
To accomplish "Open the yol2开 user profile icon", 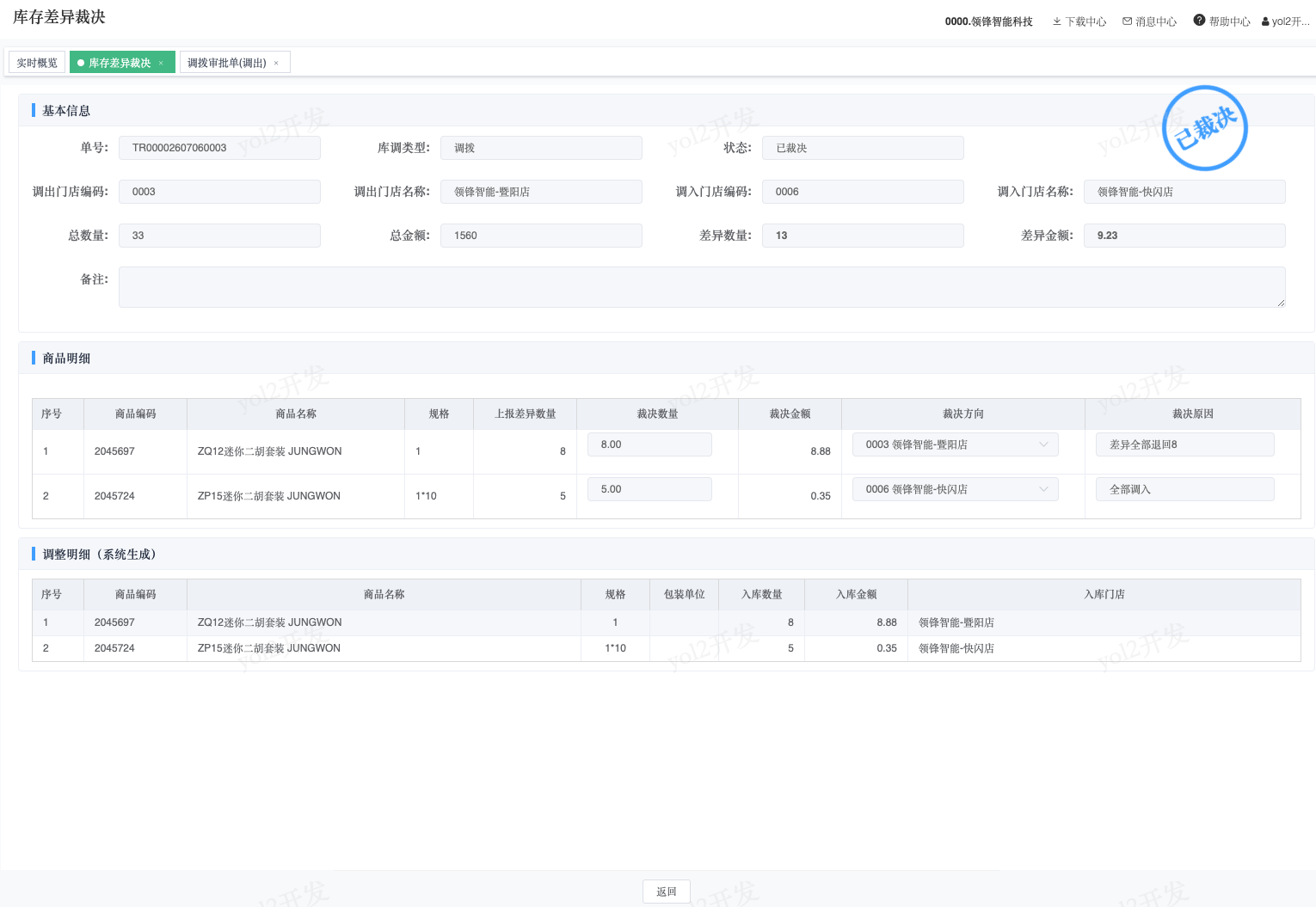I will 1265,21.
